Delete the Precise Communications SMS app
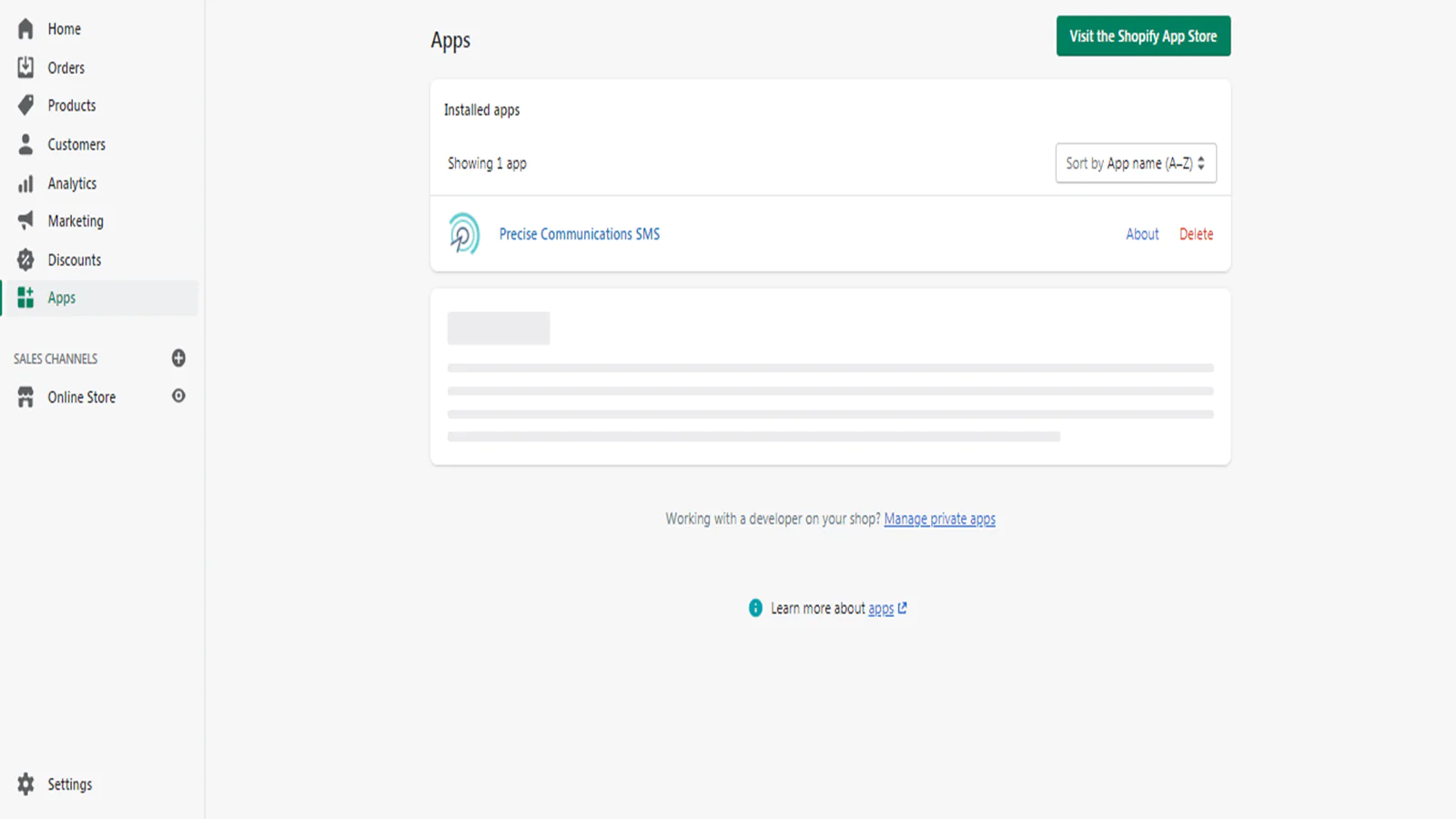 1196,234
